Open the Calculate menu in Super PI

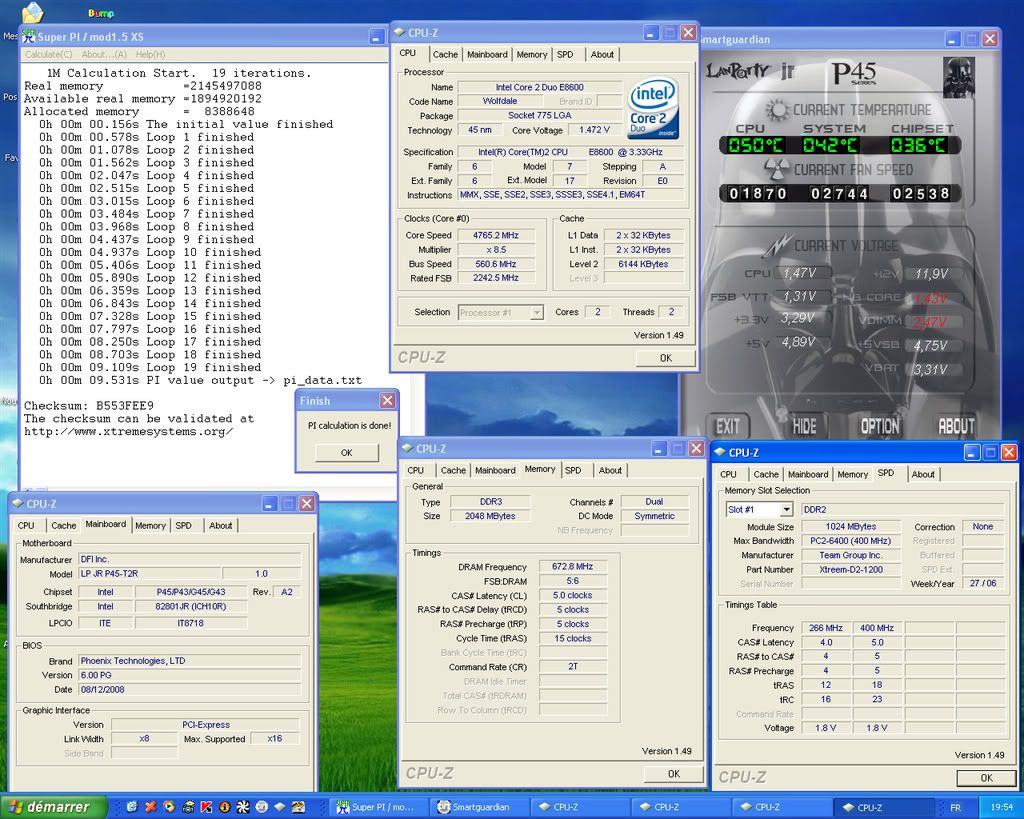pyautogui.click(x=48, y=54)
